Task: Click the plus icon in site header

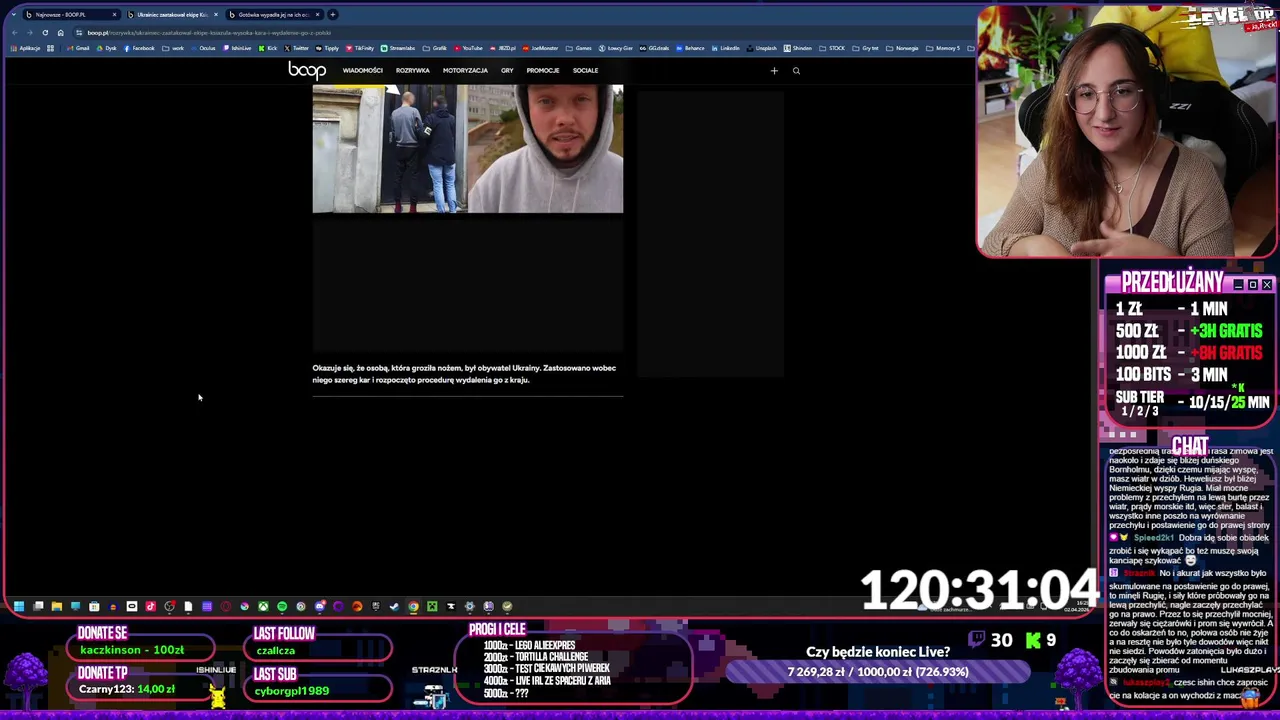Action: (774, 70)
